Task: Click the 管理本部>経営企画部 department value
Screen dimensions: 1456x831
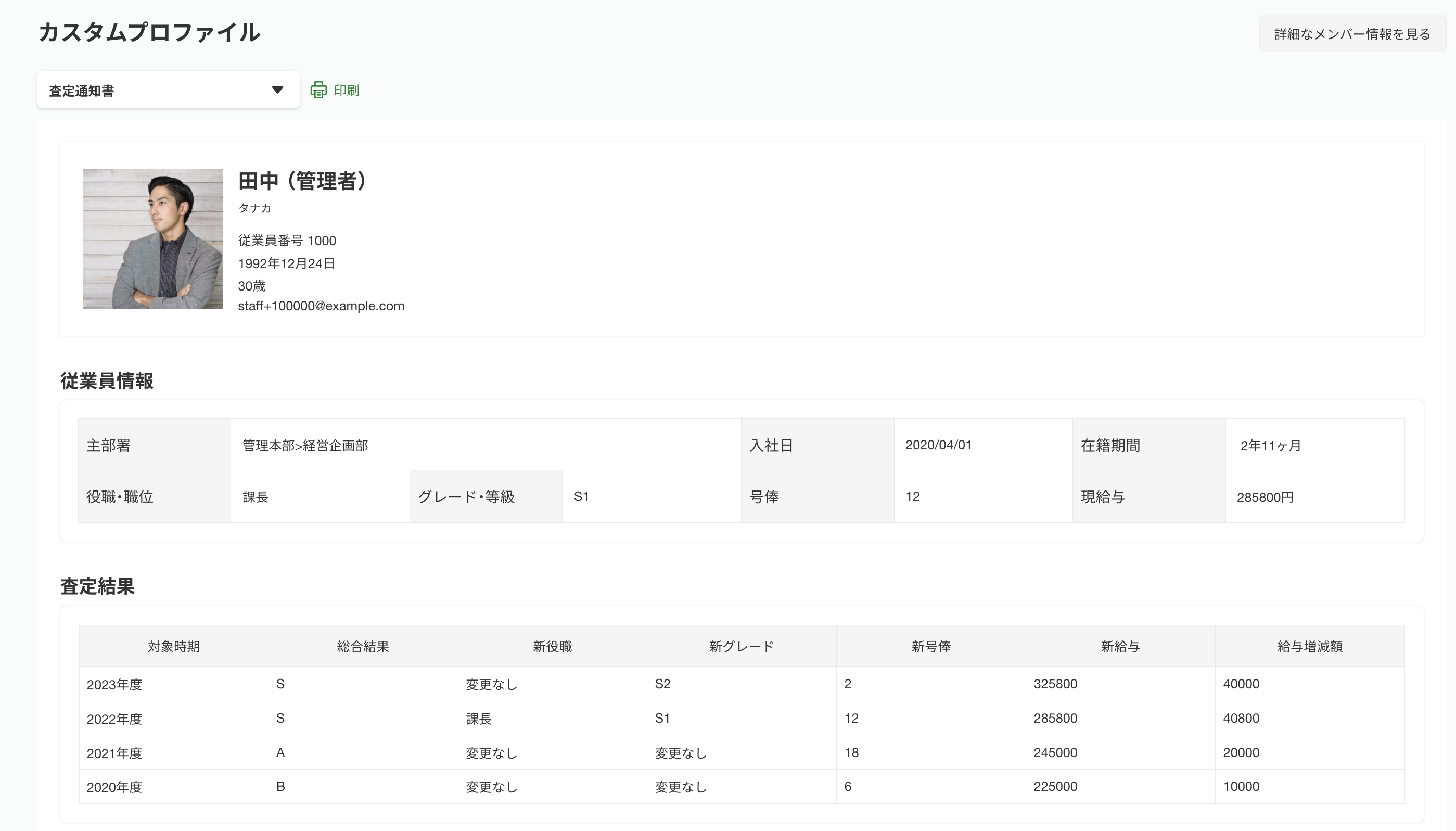Action: tap(305, 446)
